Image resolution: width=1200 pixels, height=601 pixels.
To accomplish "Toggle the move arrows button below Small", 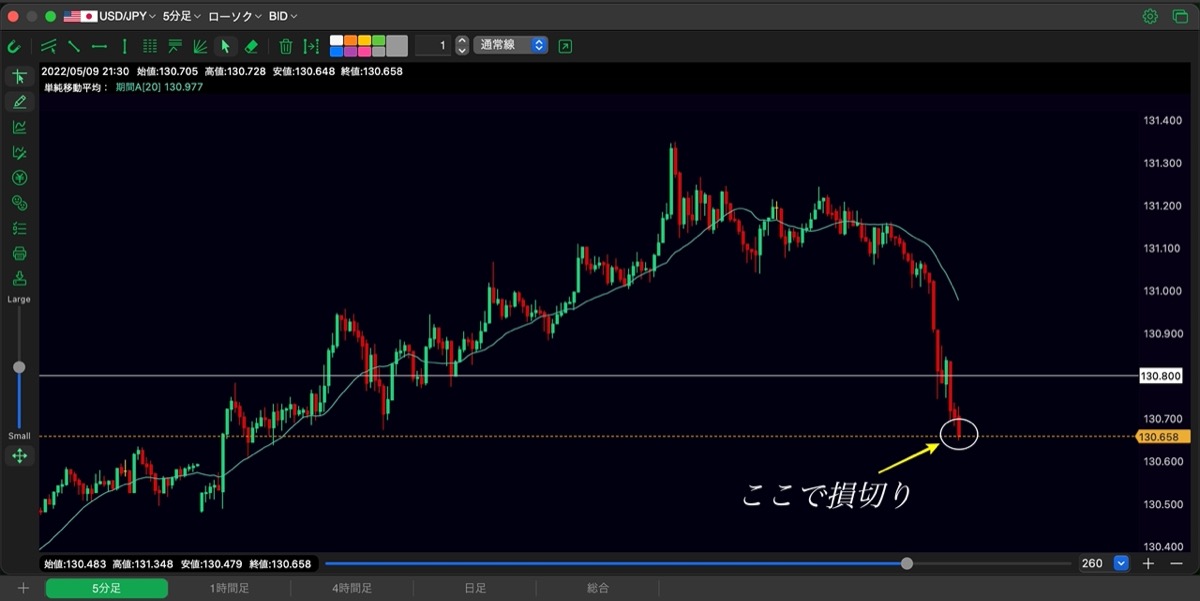I will point(19,456).
